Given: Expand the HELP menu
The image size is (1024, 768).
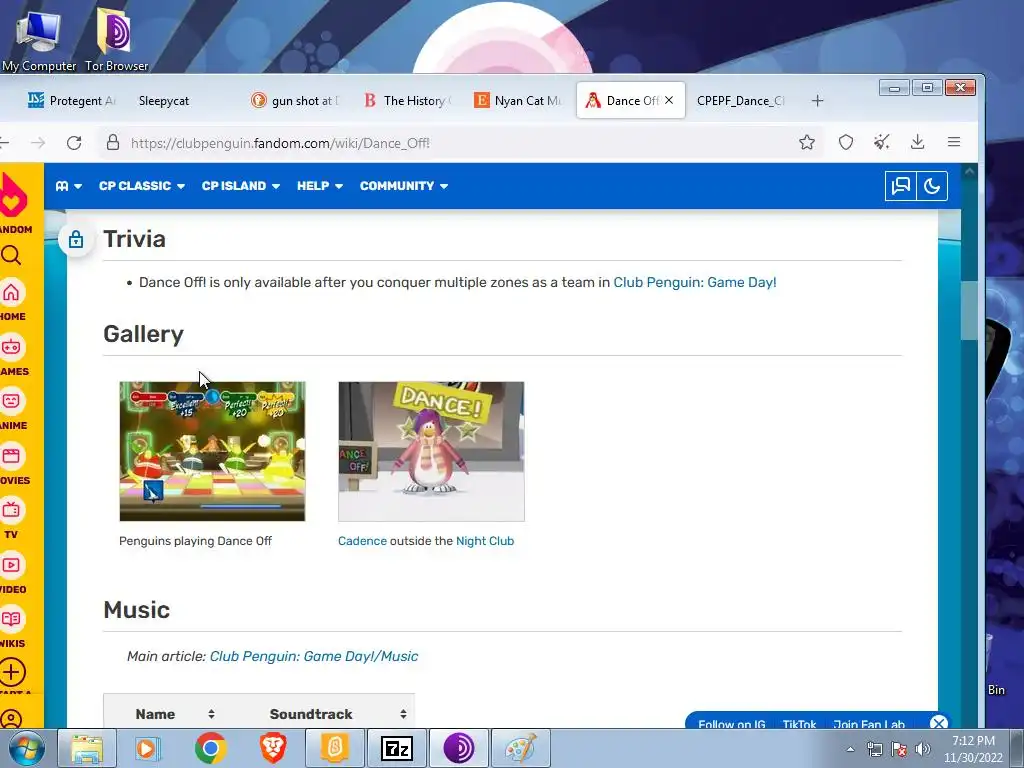Looking at the screenshot, I should coord(319,186).
